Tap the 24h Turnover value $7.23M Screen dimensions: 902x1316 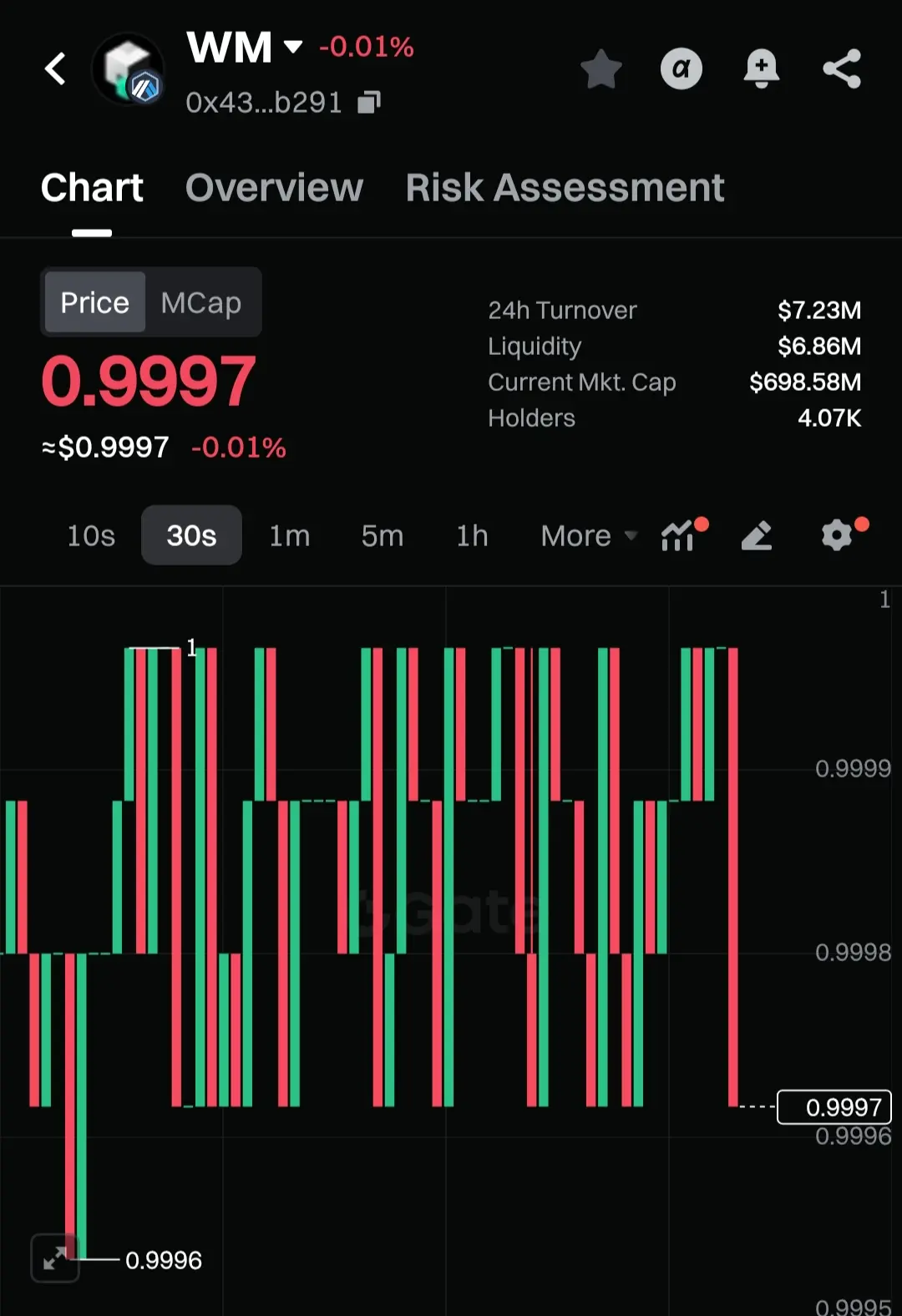818,311
